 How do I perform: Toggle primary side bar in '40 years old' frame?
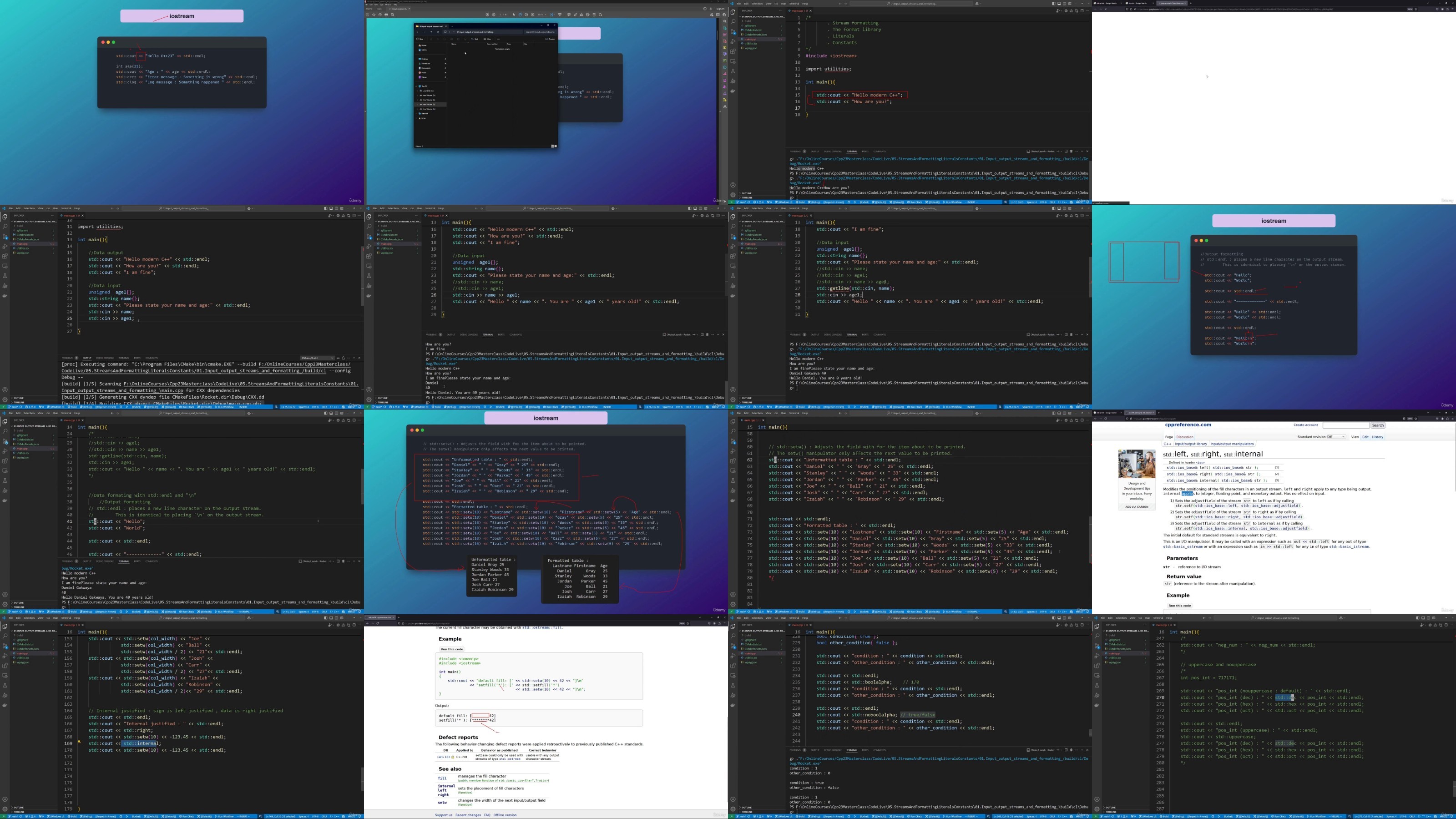tap(690, 208)
